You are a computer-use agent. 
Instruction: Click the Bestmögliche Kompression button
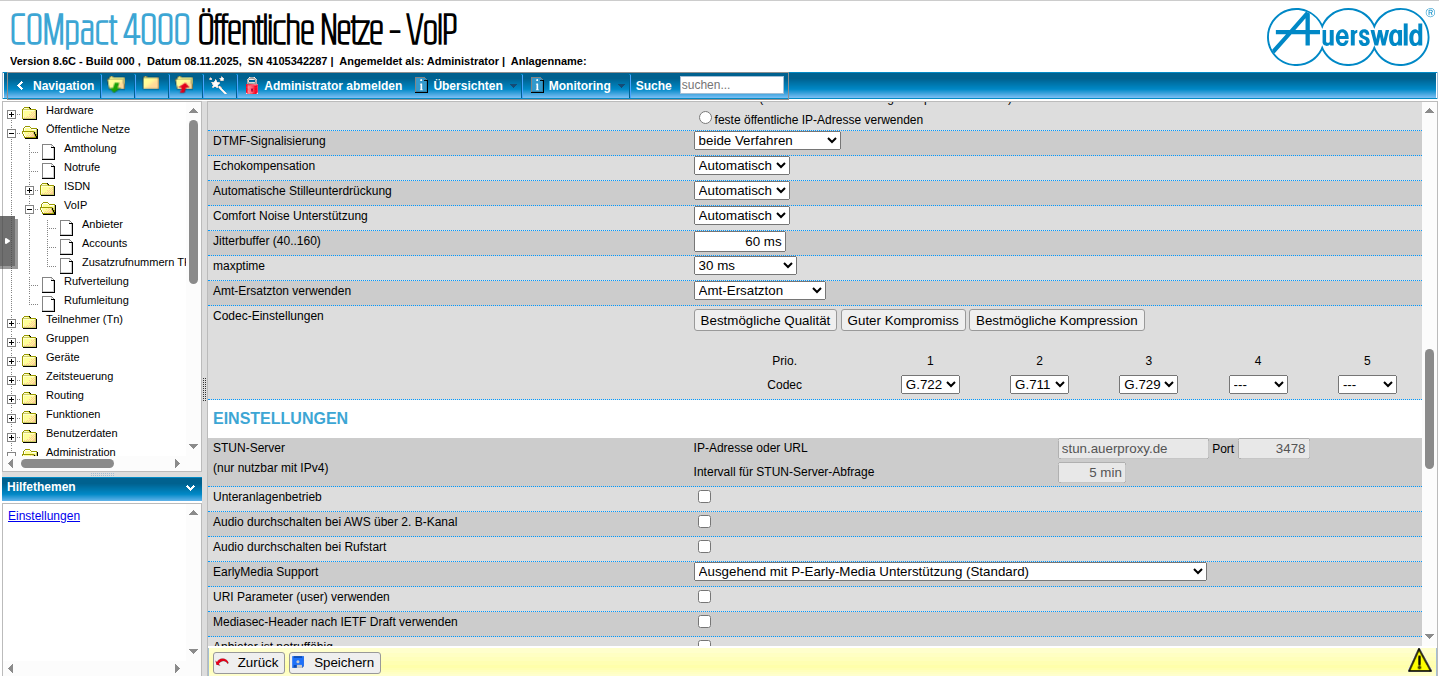[1057, 321]
